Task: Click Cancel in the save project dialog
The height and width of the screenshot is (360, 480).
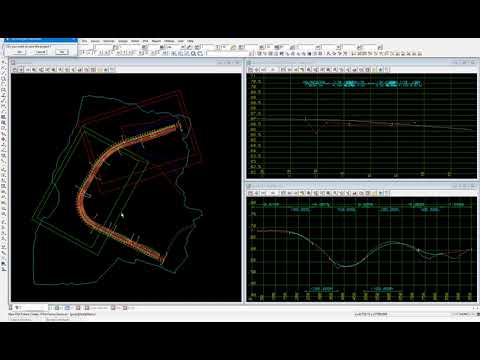Action: pyautogui.click(x=40, y=52)
